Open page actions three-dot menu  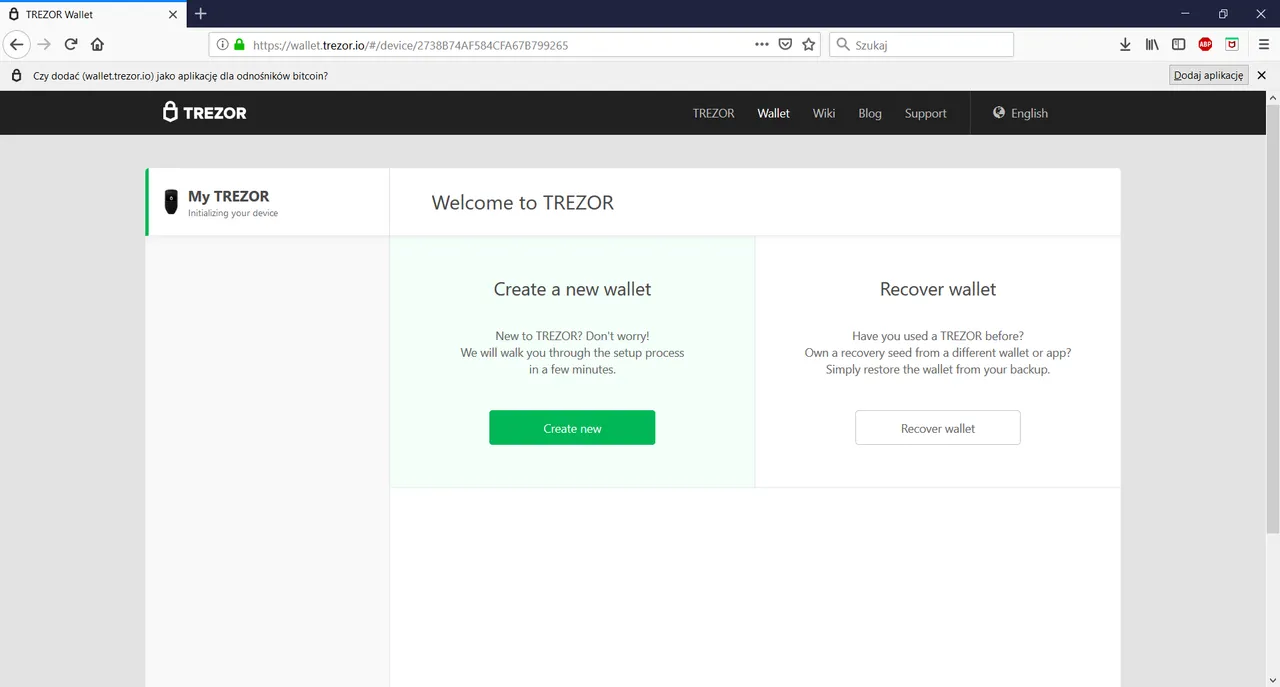pos(762,44)
